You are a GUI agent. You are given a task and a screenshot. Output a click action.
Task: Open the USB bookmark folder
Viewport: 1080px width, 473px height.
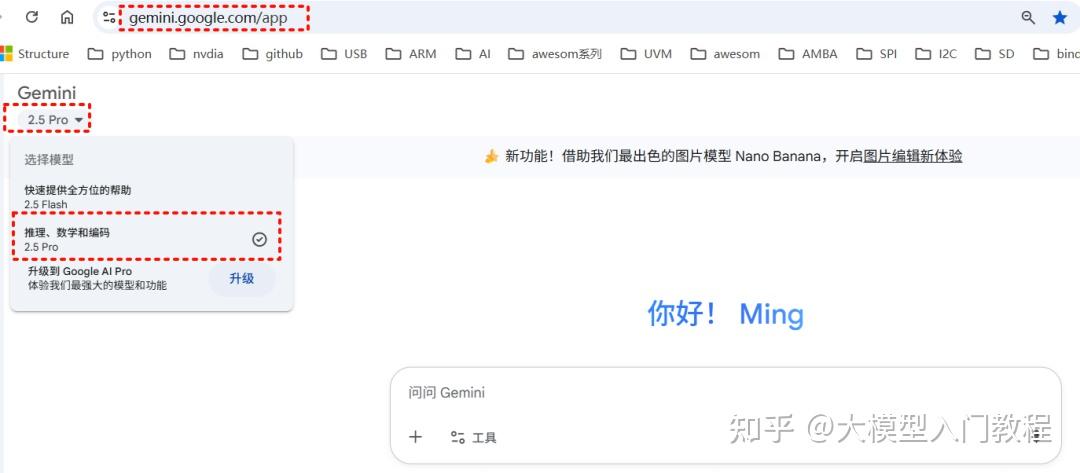click(344, 54)
